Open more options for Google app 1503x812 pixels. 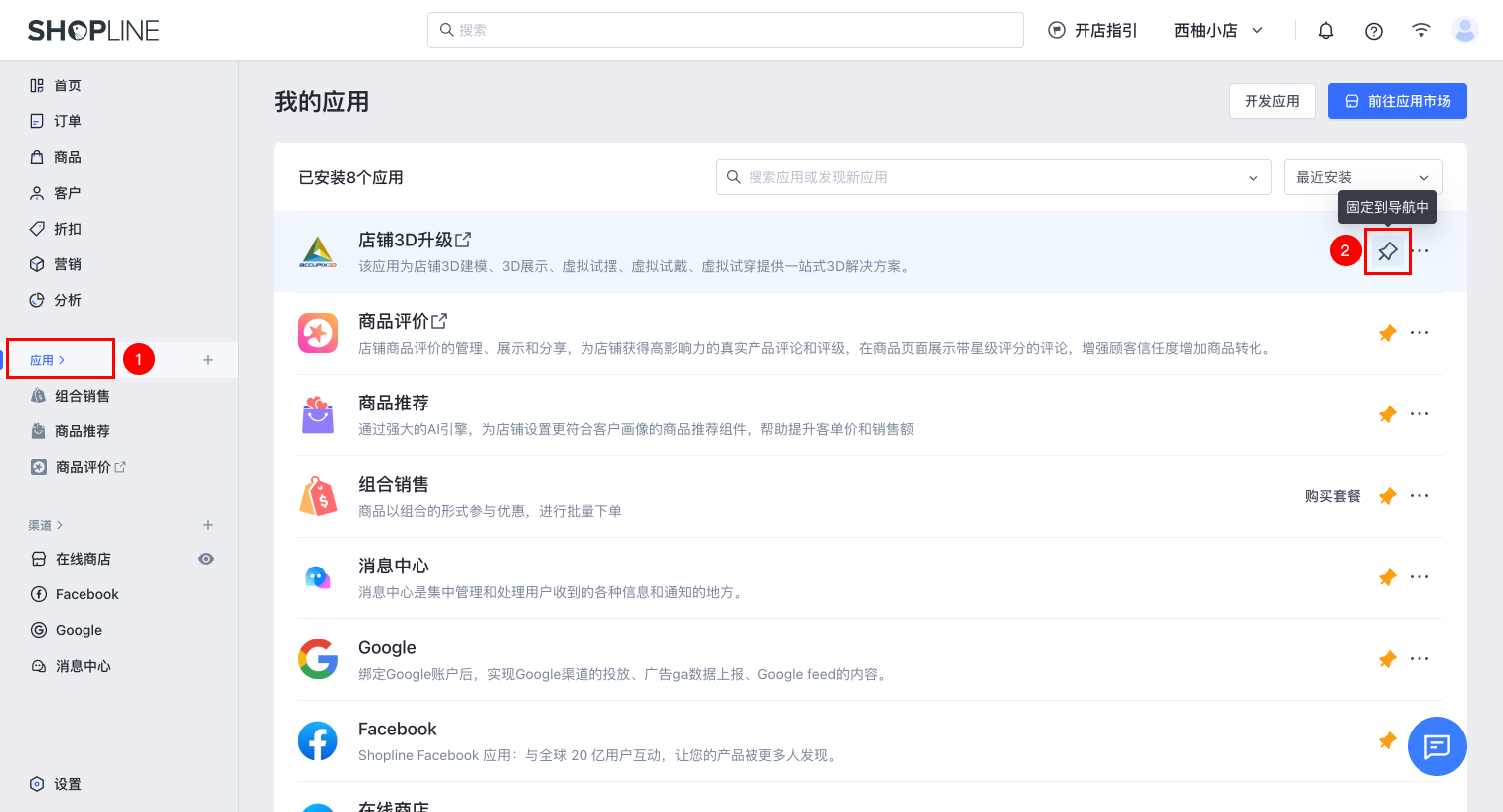pos(1419,659)
